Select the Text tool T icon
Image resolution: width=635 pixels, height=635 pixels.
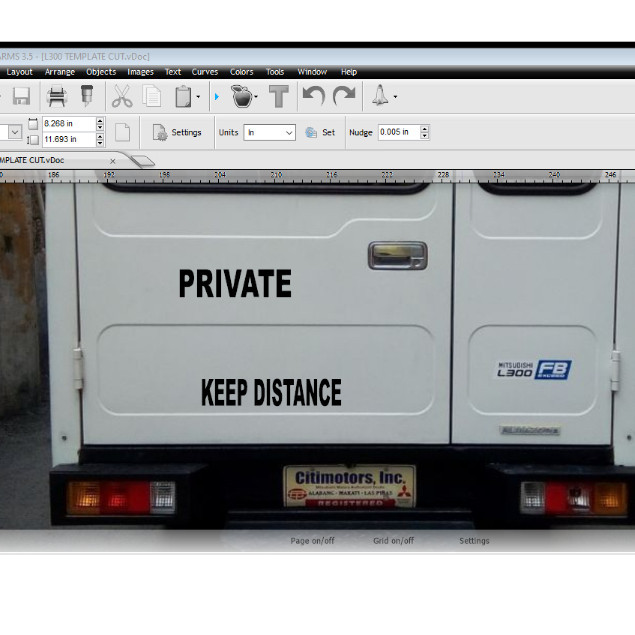[x=279, y=97]
